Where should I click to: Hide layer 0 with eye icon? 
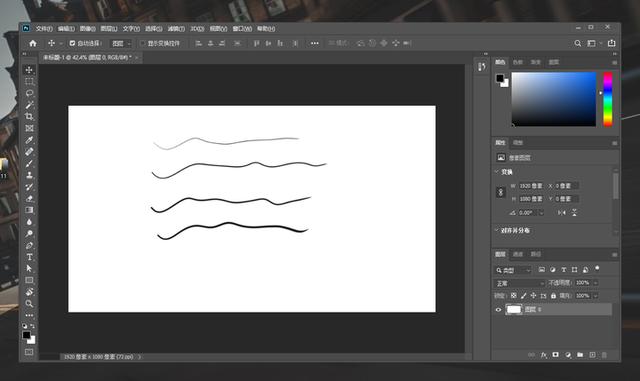click(498, 310)
